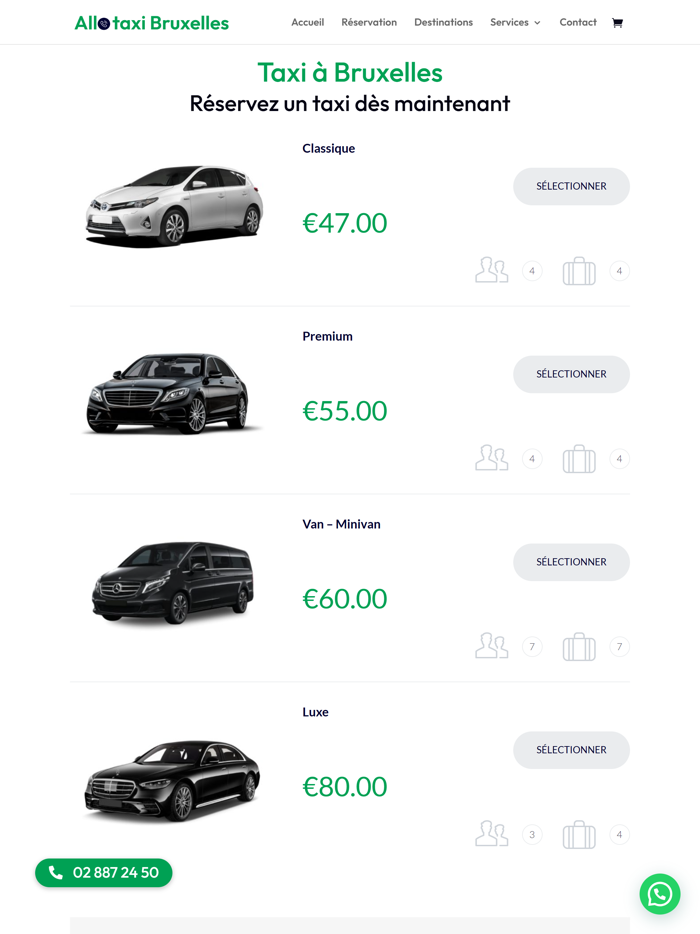Select the Van – Minivan option
The width and height of the screenshot is (700, 934).
pyautogui.click(x=571, y=562)
